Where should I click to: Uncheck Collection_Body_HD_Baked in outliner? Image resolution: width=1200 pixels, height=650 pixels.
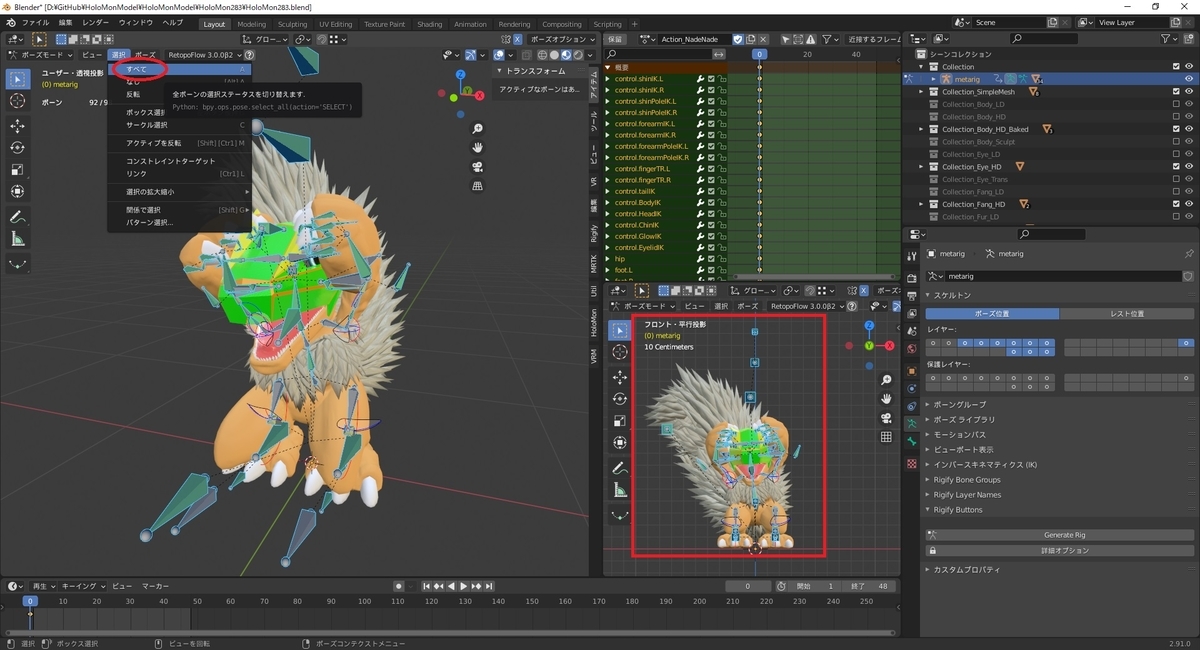(x=1175, y=129)
